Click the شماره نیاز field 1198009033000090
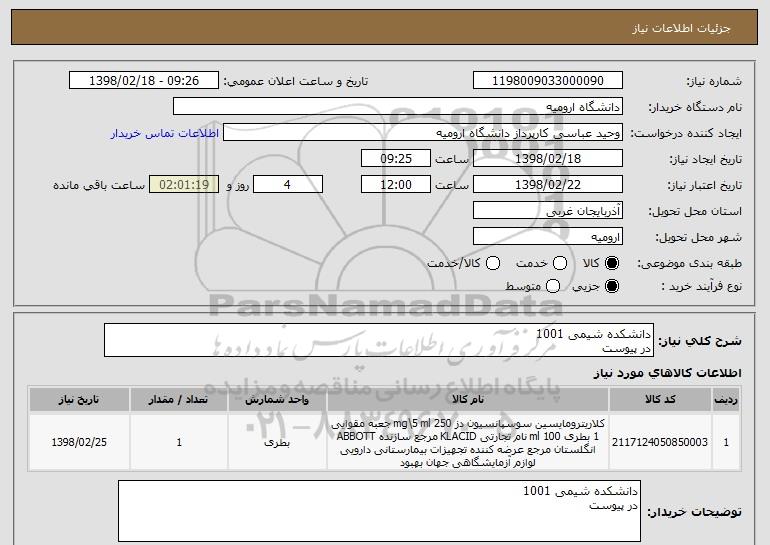The width and height of the screenshot is (770, 545). click(x=548, y=80)
